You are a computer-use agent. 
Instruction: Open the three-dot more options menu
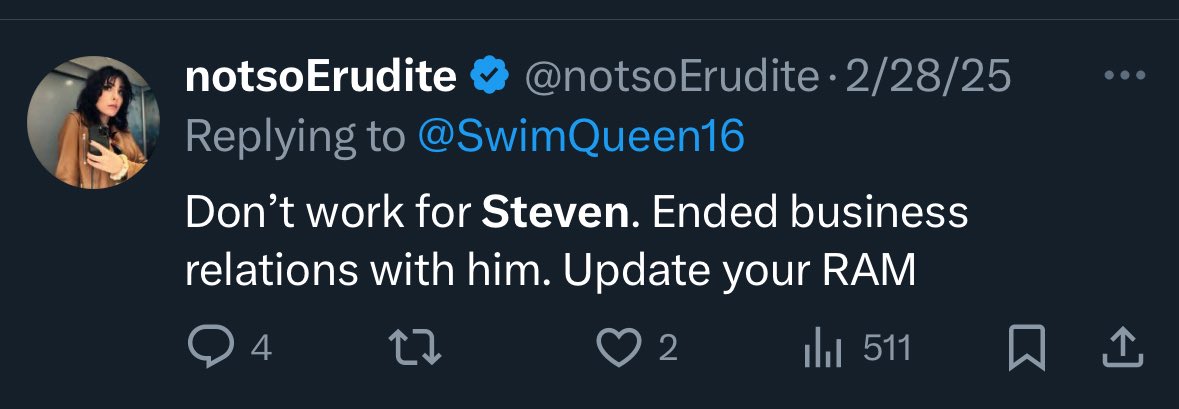(1122, 76)
